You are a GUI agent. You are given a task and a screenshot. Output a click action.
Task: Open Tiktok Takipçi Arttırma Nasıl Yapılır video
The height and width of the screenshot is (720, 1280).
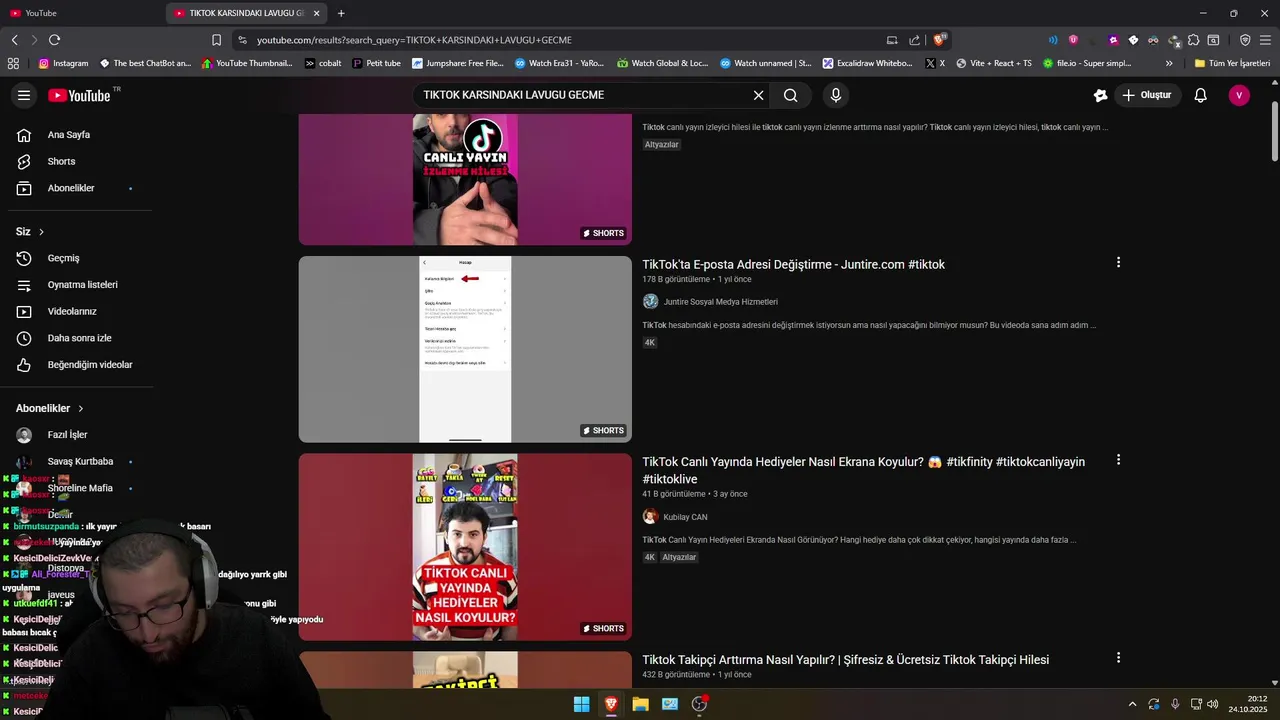pos(845,660)
